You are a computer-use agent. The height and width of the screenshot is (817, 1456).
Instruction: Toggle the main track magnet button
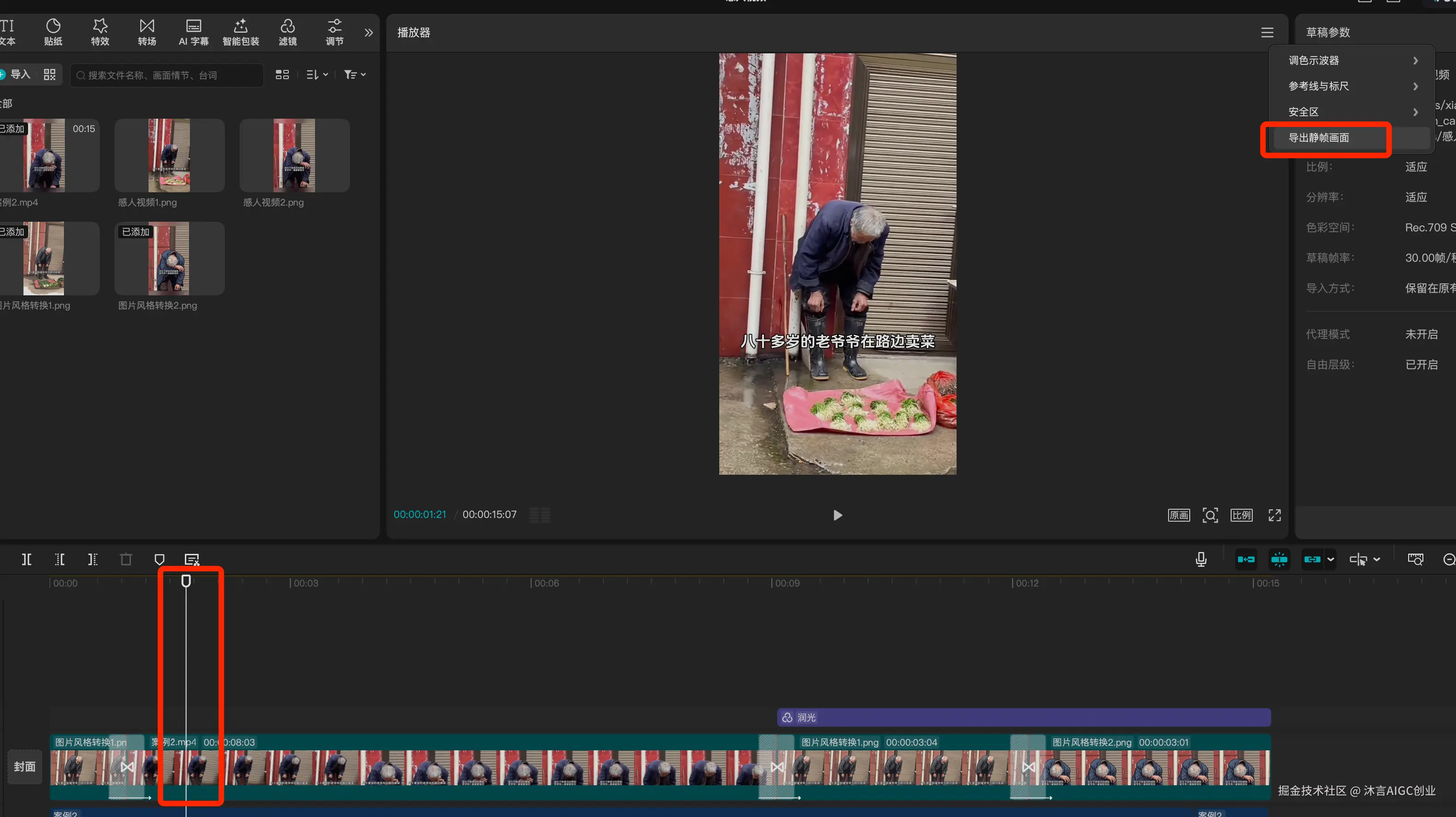pyautogui.click(x=1246, y=559)
